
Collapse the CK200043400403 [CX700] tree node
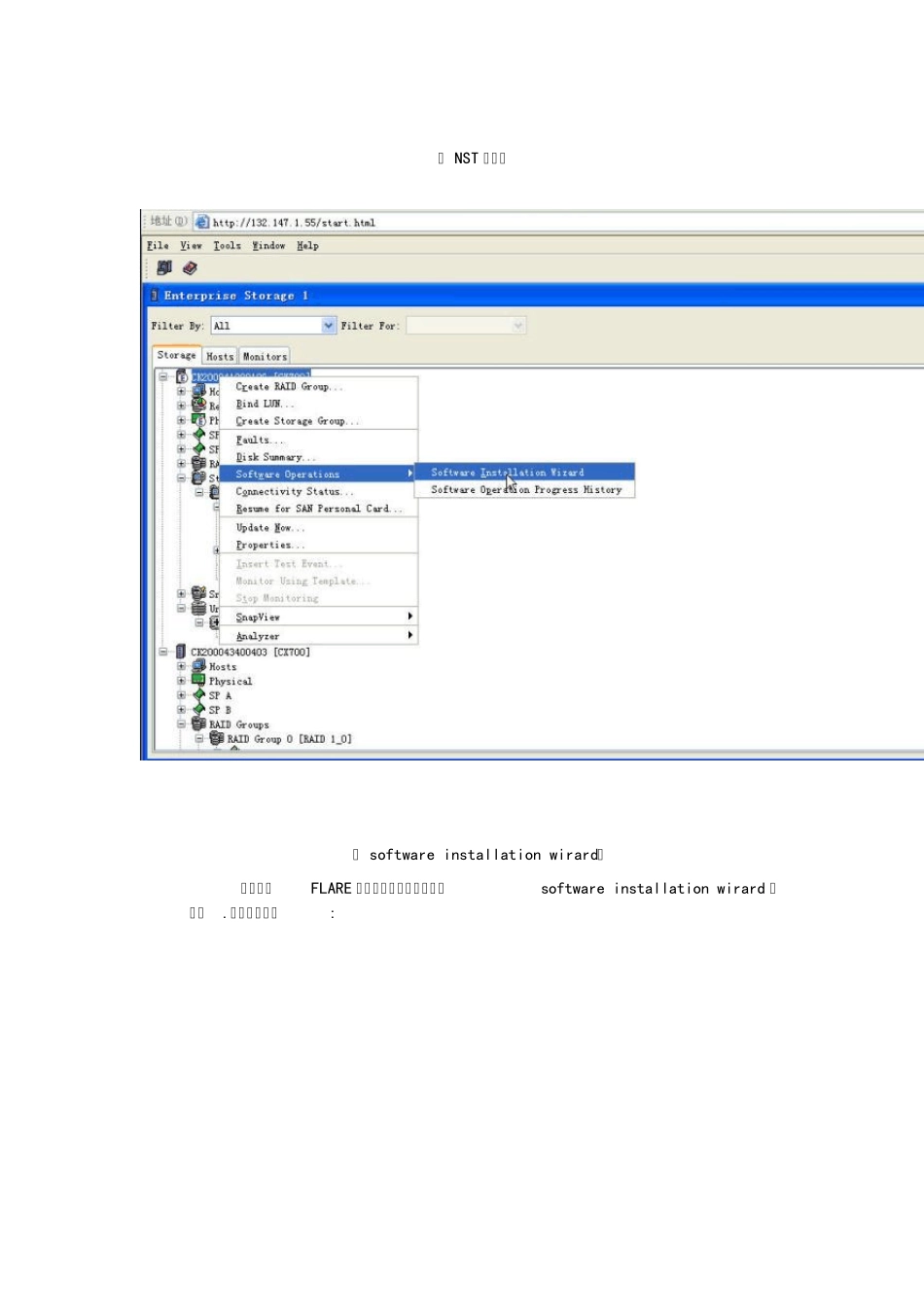pos(163,652)
